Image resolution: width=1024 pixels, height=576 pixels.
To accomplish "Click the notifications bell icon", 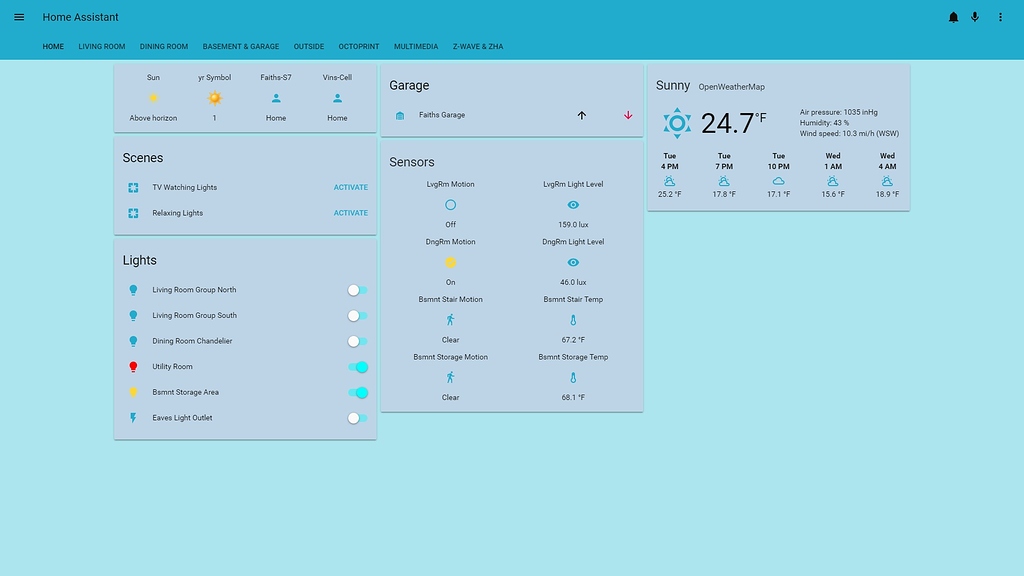I will pyautogui.click(x=952, y=16).
